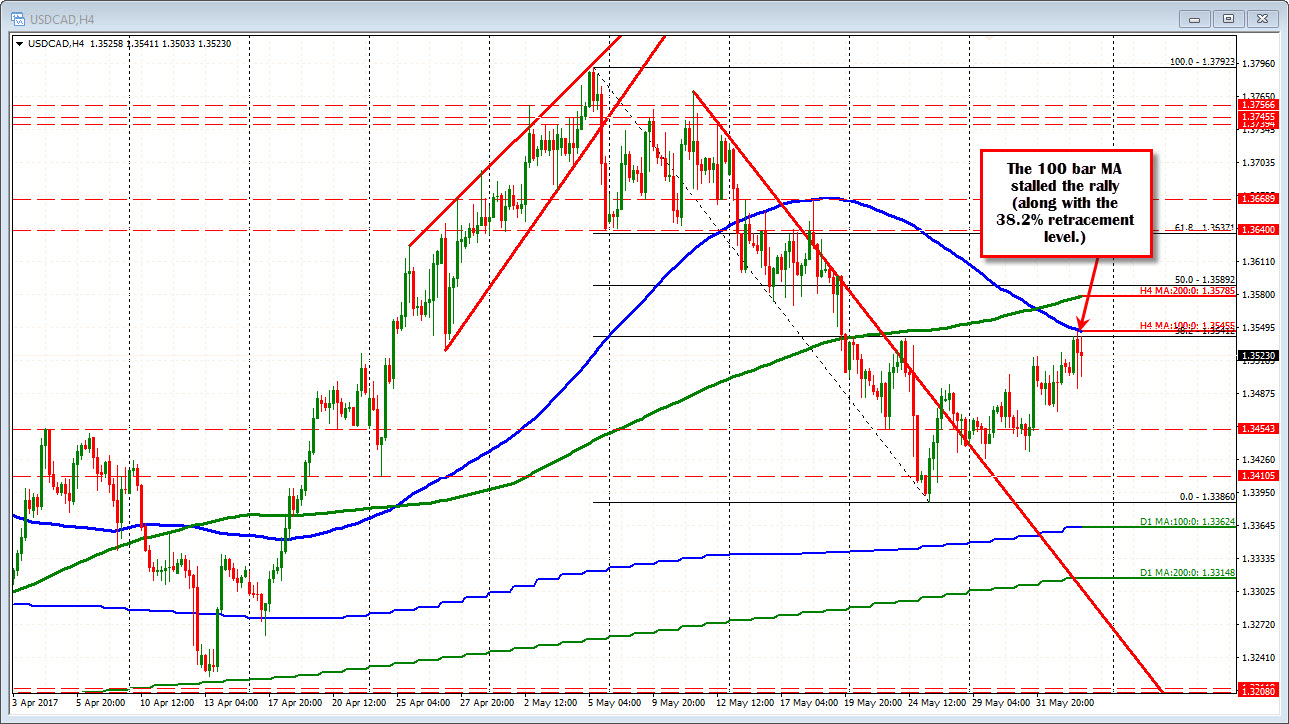Image resolution: width=1289 pixels, height=724 pixels.
Task: Click the current price tag 1.35230
Action: coord(1257,355)
